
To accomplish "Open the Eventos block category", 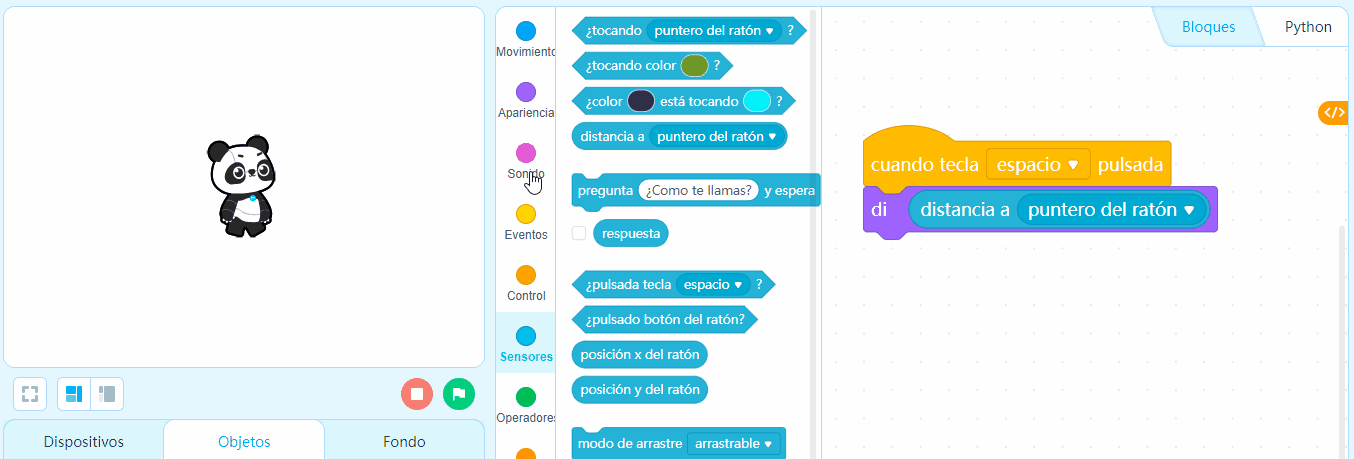I will coord(525,223).
